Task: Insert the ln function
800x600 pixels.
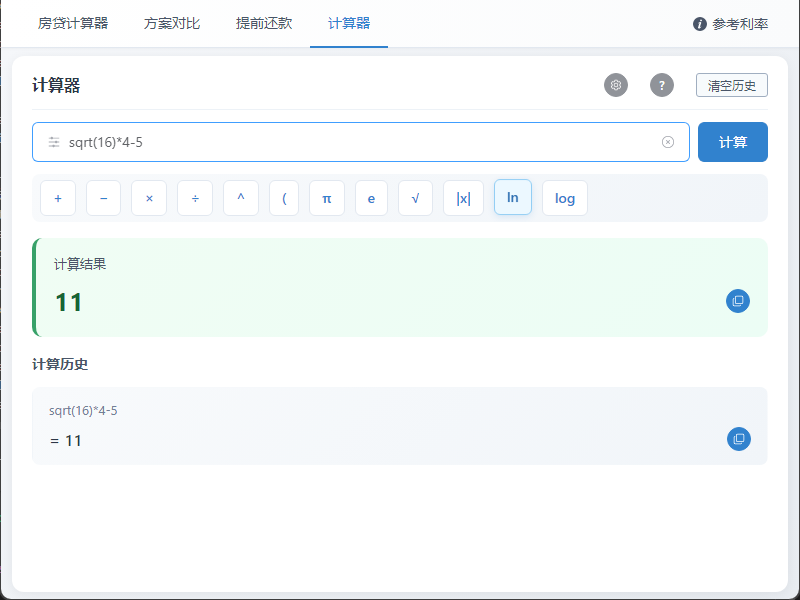Action: (x=513, y=197)
